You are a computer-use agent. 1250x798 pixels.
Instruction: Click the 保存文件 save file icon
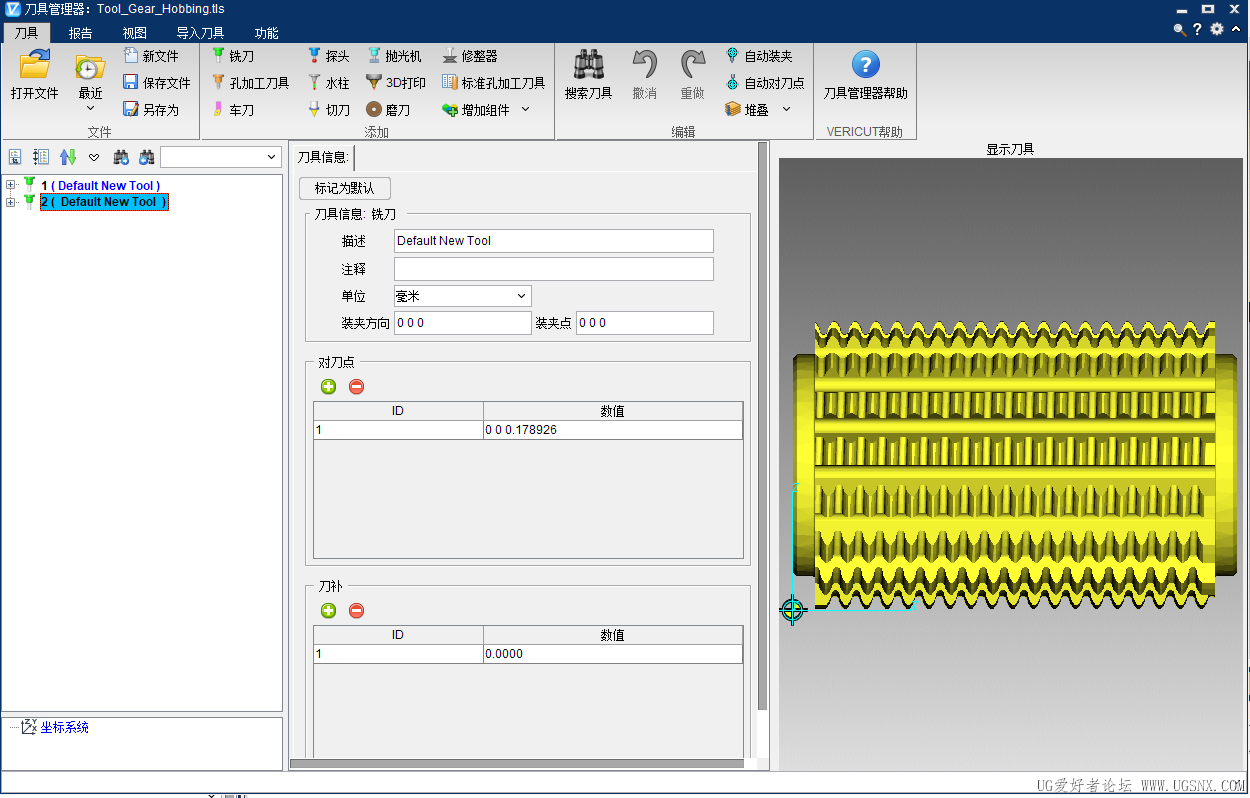tap(131, 83)
